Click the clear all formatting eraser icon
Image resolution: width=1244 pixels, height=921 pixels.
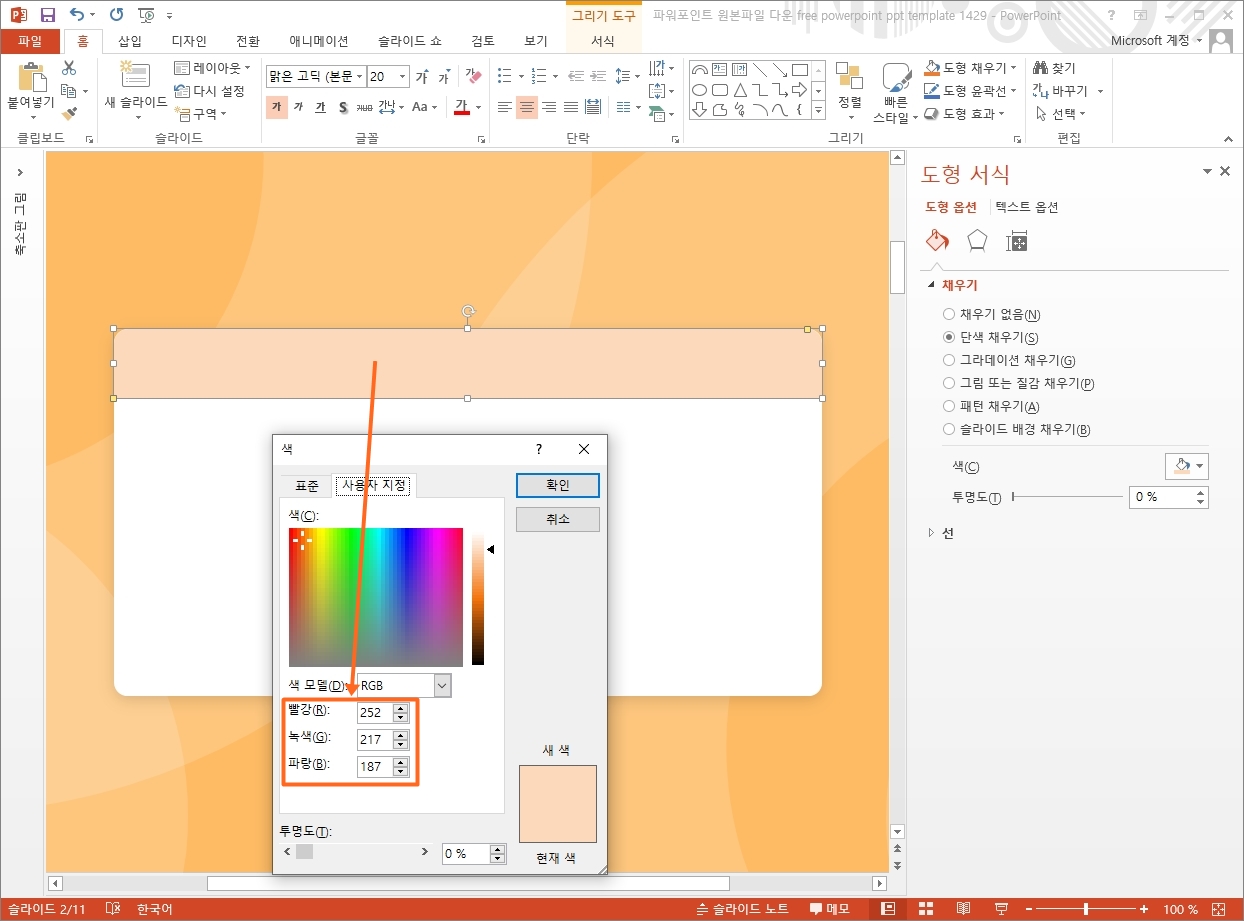click(x=474, y=77)
